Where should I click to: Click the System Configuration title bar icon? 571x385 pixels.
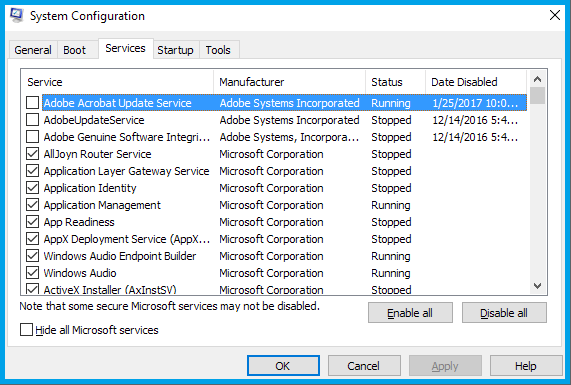click(17, 15)
